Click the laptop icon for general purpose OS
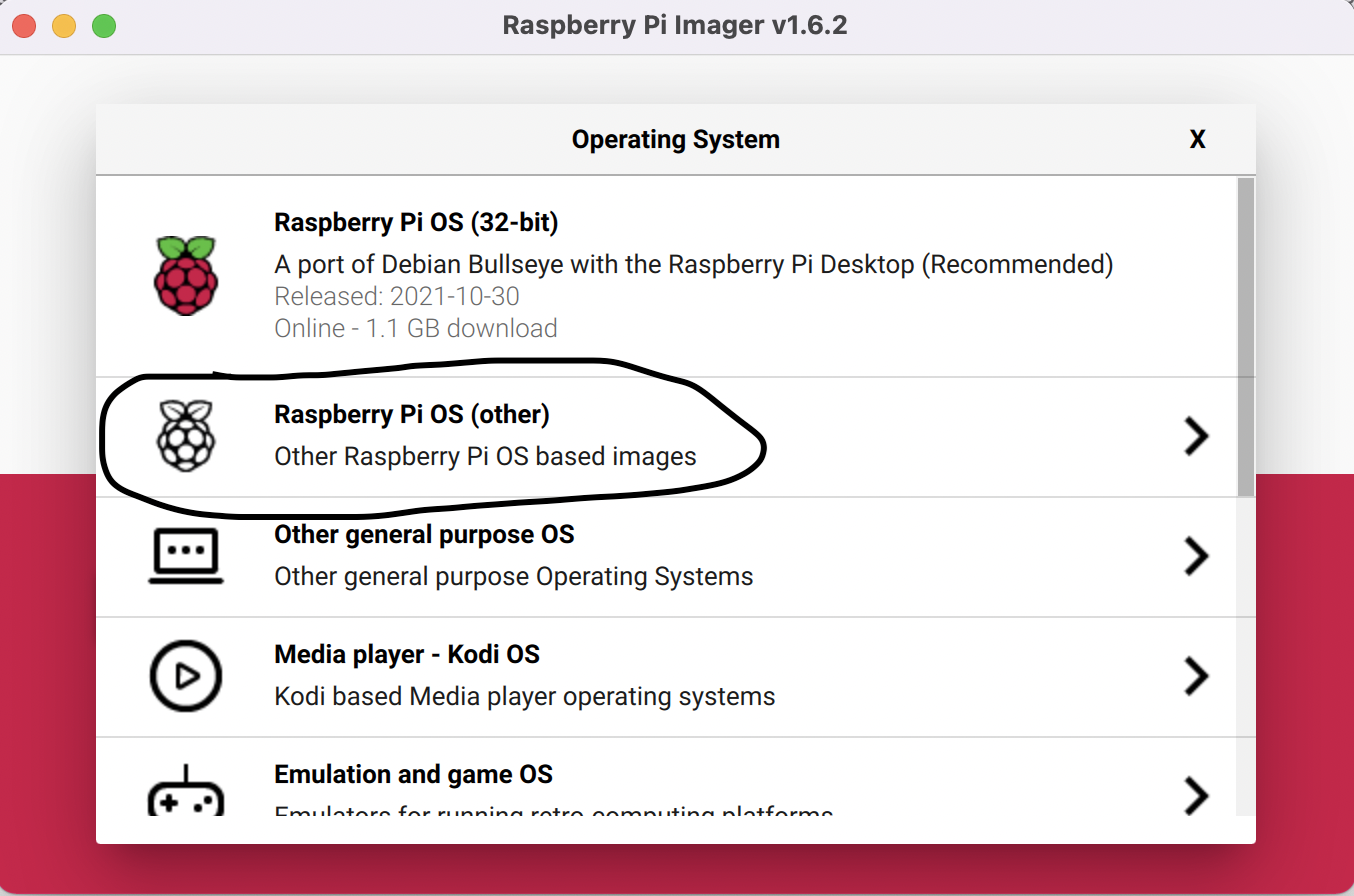This screenshot has height=896, width=1354. pos(186,556)
